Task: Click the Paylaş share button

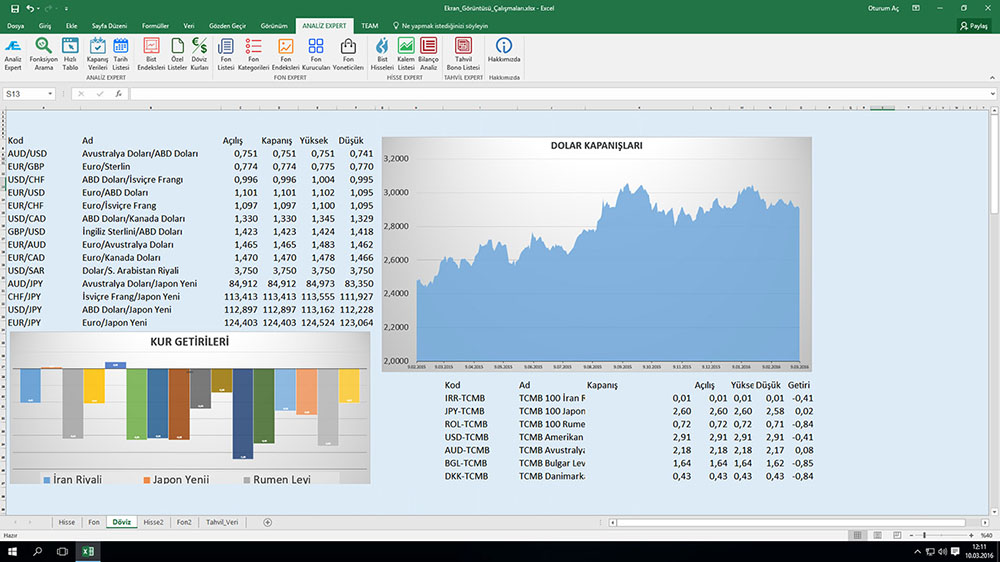Action: (x=976, y=26)
